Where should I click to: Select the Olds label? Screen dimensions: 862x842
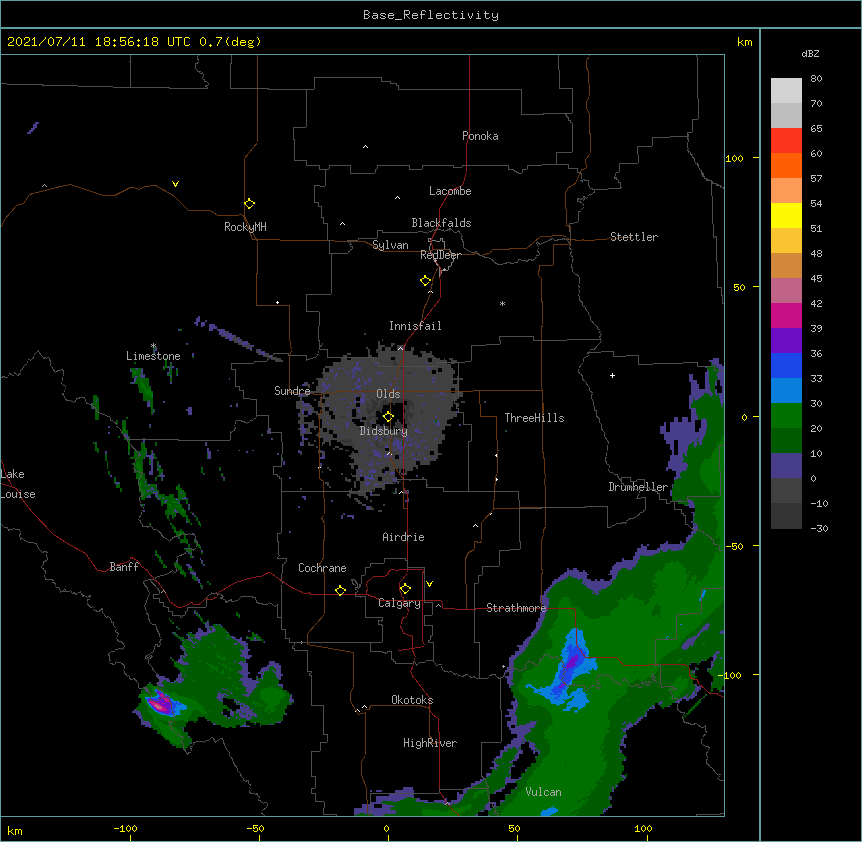(388, 394)
